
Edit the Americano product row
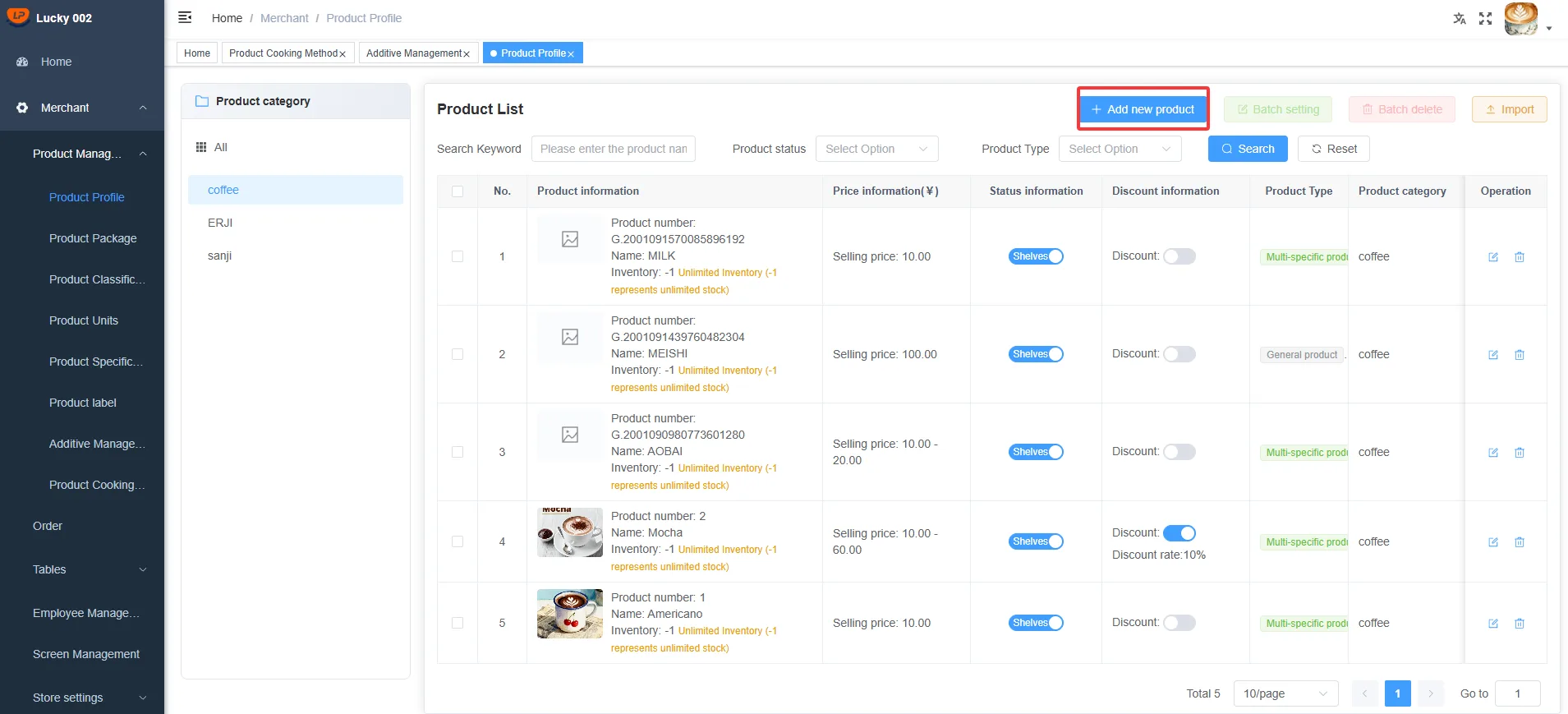1493,624
